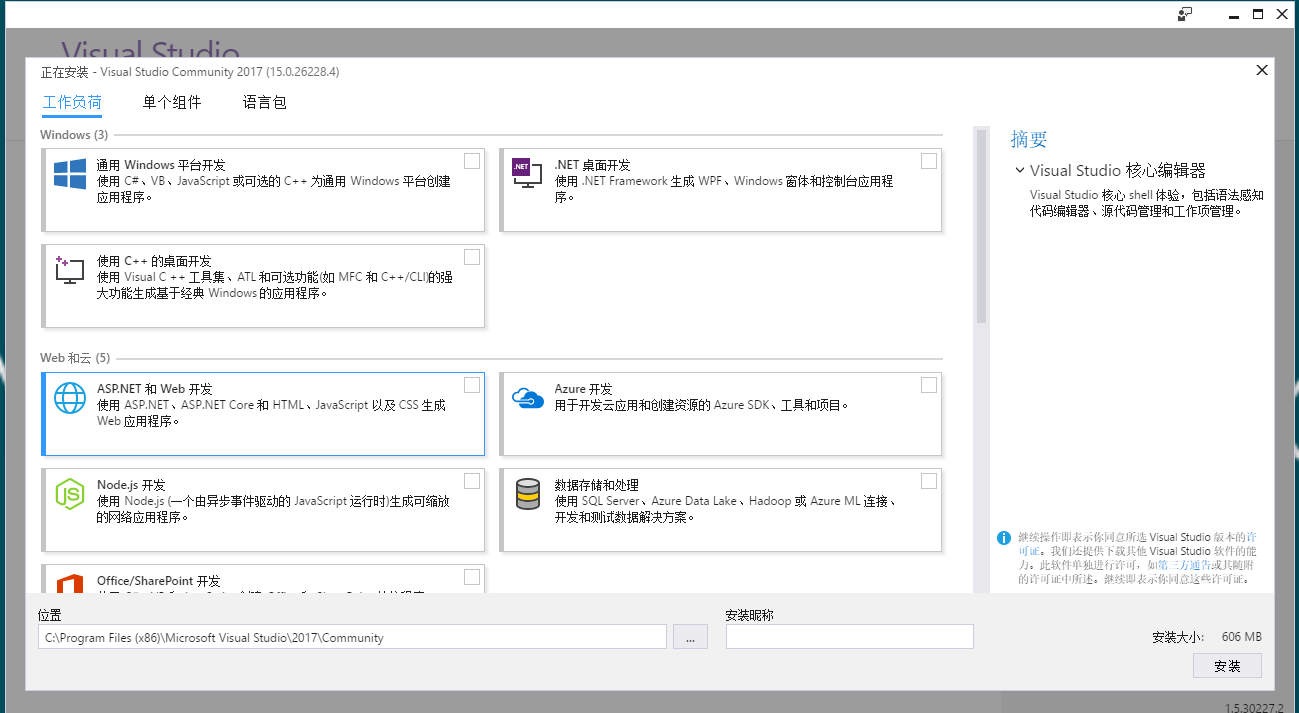Image resolution: width=1299 pixels, height=713 pixels.
Task: Check the 数据存储和处理 workload checkbox
Action: pyautogui.click(x=929, y=481)
